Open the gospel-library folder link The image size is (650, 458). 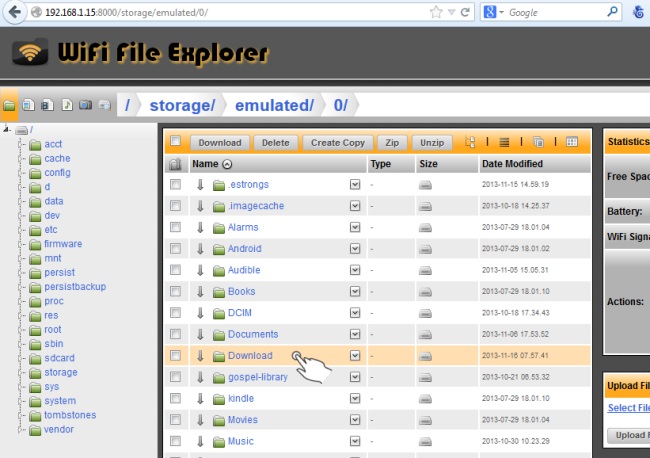pyautogui.click(x=259, y=377)
